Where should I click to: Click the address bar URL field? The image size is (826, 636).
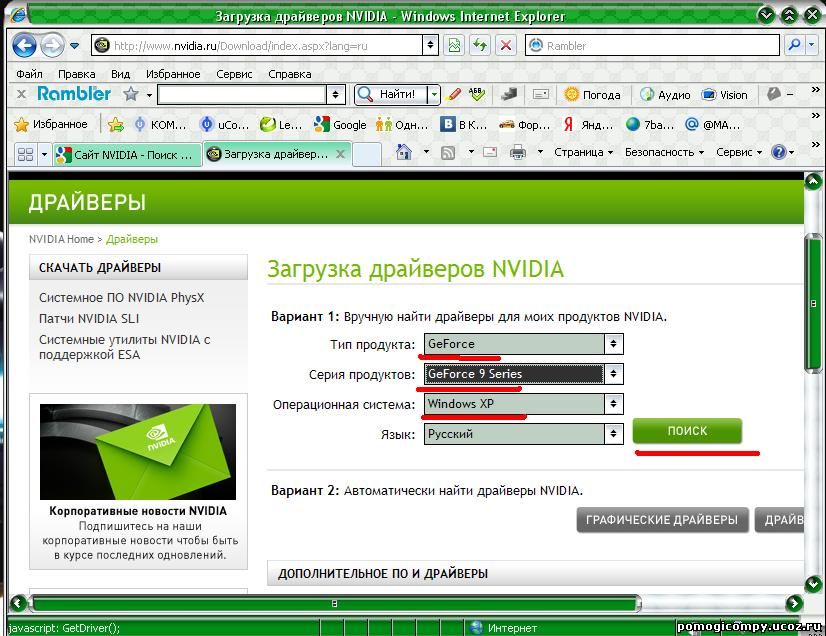click(257, 46)
